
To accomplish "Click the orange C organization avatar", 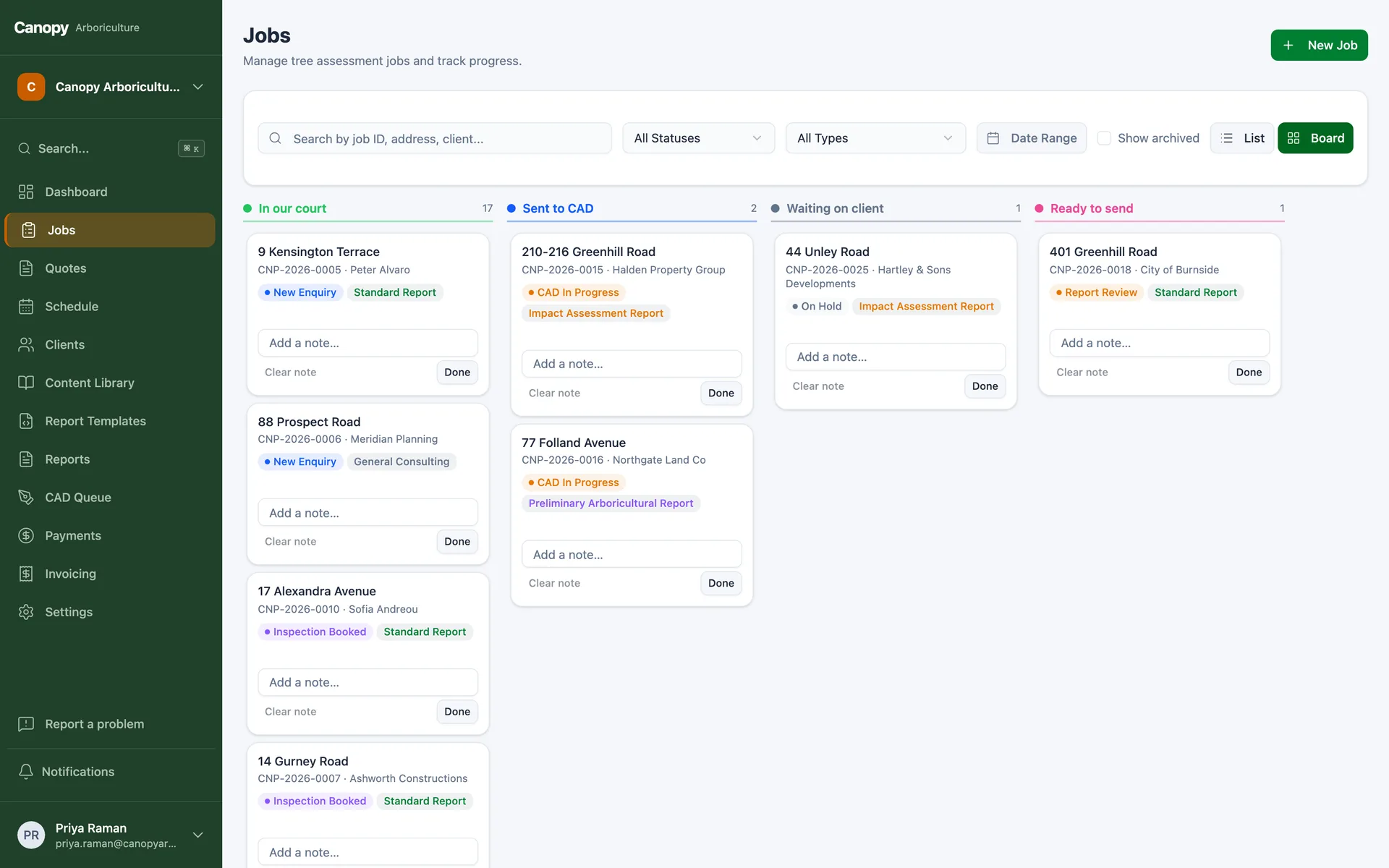I will coord(31,87).
